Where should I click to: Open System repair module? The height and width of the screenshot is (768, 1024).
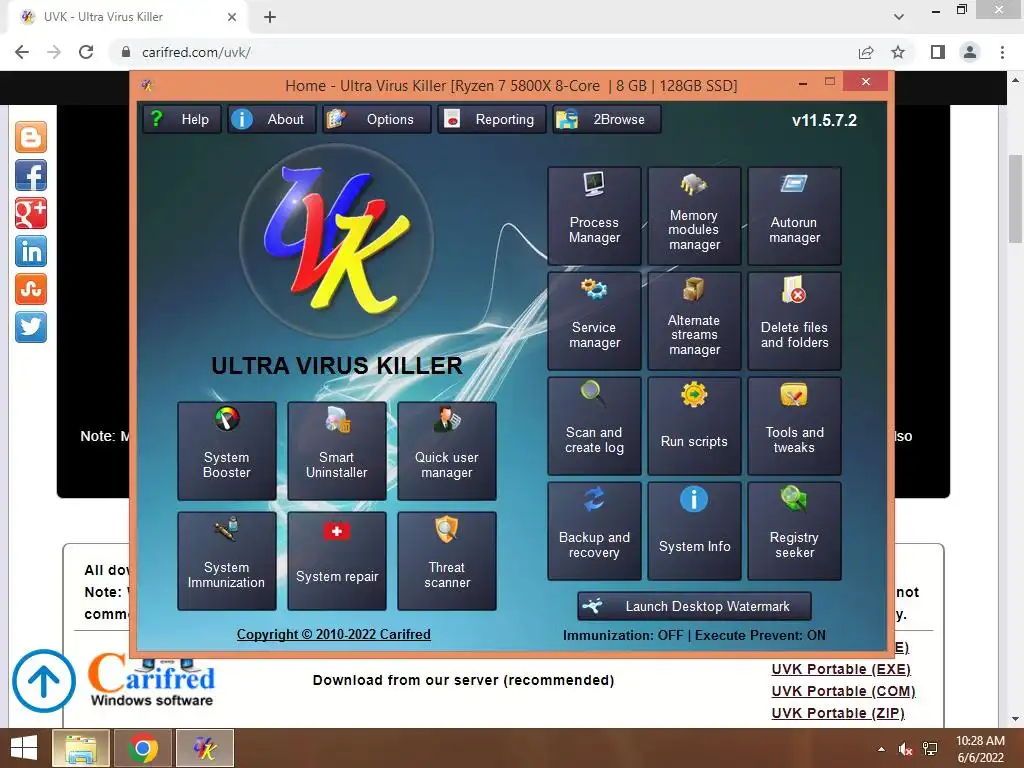tap(336, 561)
